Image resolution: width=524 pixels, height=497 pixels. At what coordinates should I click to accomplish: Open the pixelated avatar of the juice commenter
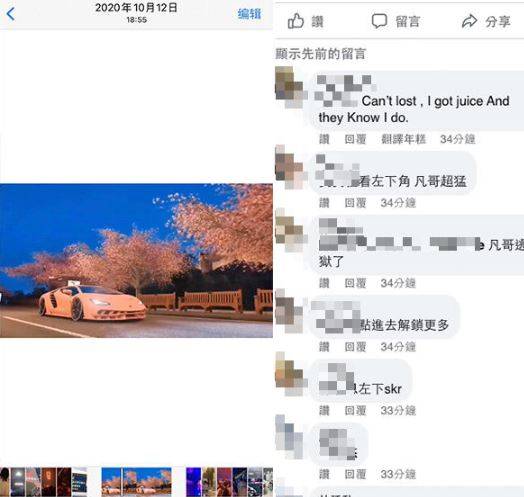(x=290, y=86)
